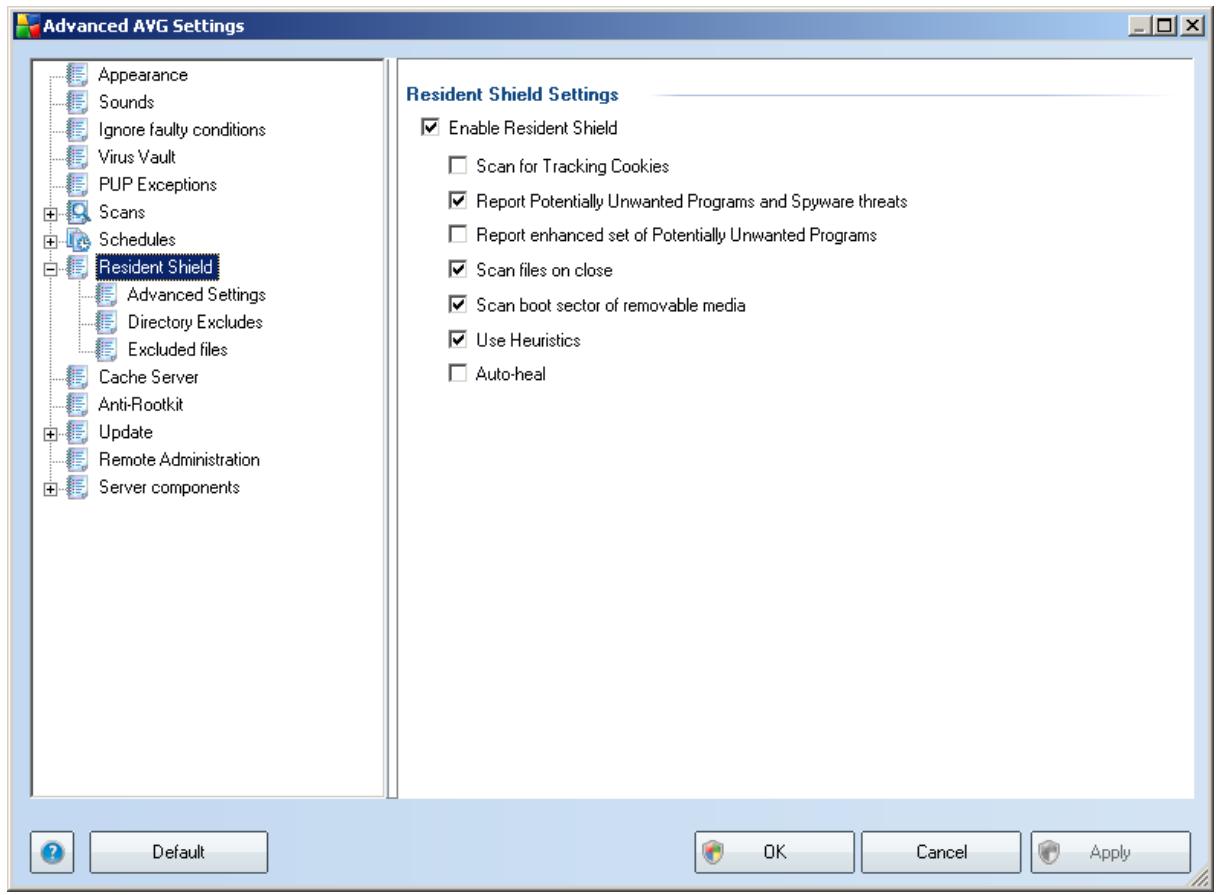
Task: Click the Virus Vault item icon
Action: pyautogui.click(x=75, y=156)
